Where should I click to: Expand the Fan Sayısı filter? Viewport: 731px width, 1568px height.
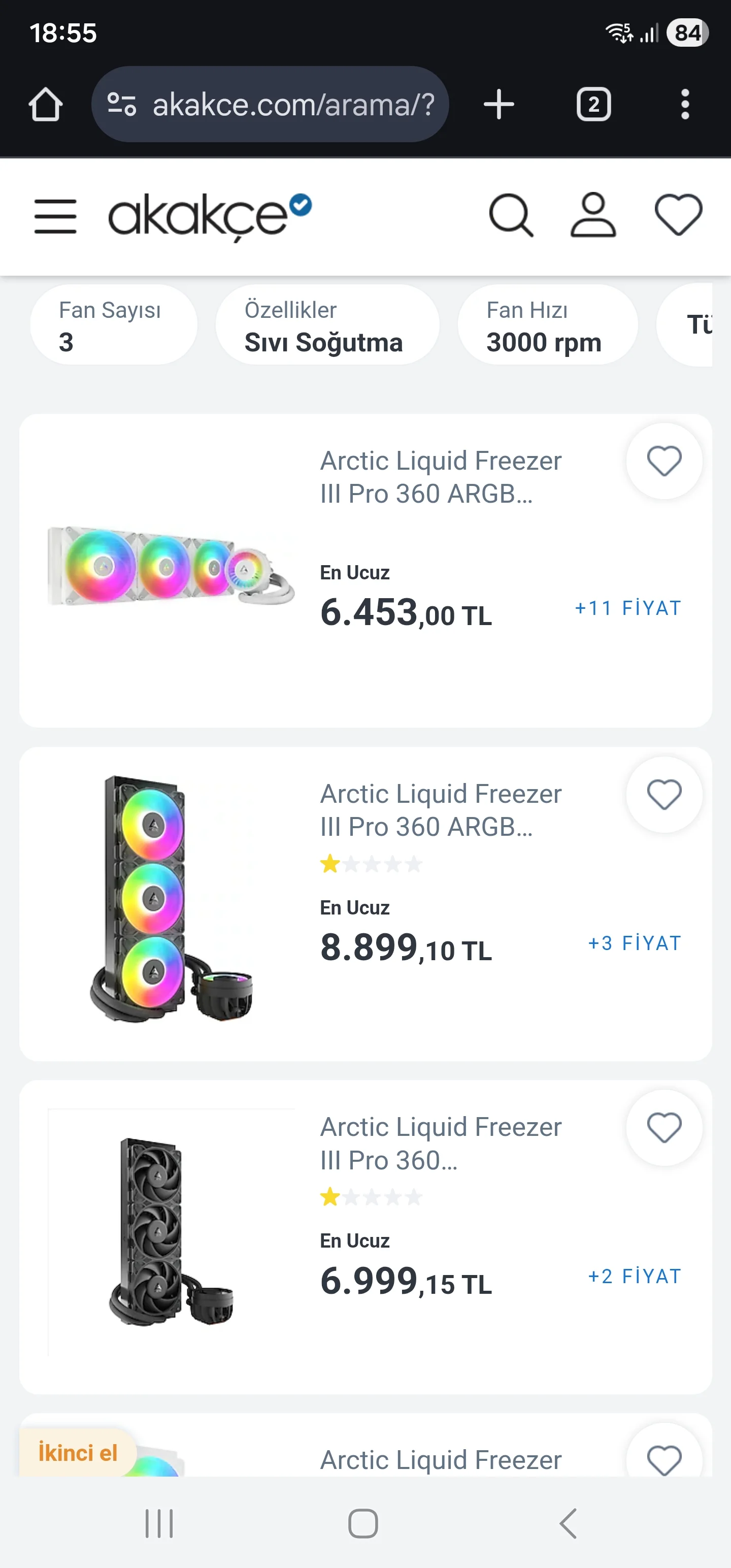[x=114, y=325]
